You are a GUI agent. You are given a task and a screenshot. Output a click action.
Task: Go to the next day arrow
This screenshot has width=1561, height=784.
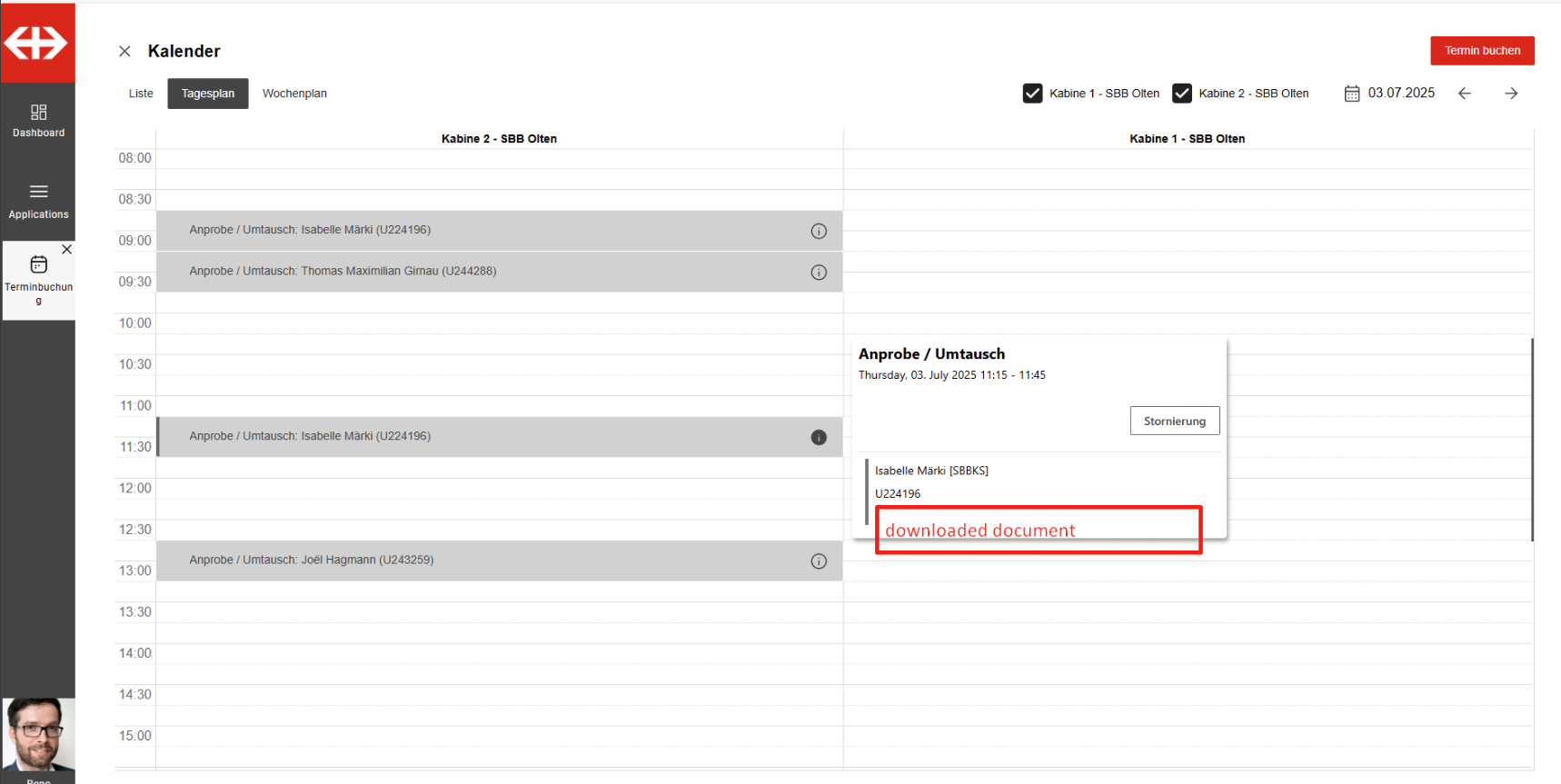1511,94
